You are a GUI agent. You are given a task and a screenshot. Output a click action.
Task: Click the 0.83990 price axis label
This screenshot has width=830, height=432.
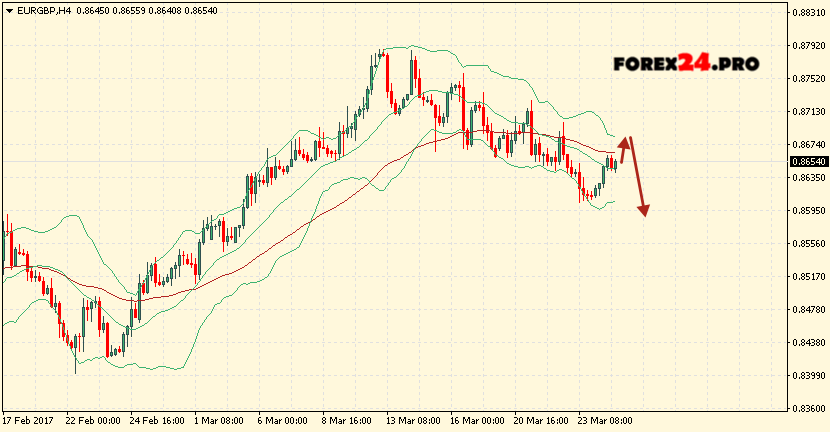coord(808,375)
